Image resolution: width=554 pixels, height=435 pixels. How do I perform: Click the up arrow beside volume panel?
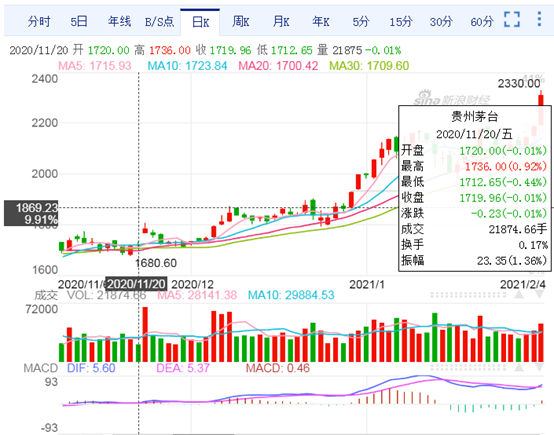pos(519,295)
